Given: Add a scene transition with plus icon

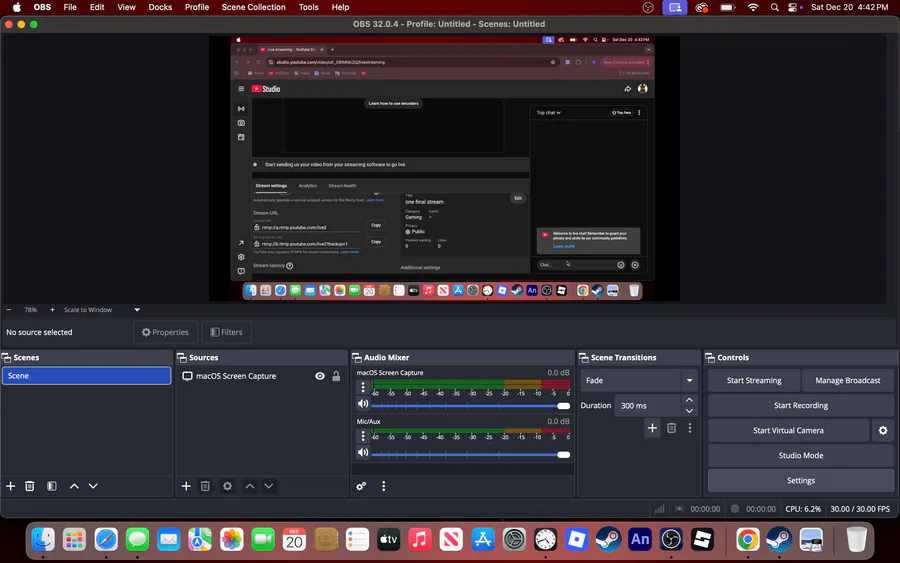Looking at the screenshot, I should point(652,428).
